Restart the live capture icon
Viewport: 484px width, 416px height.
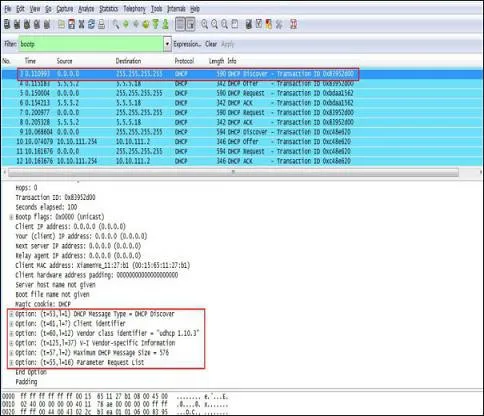[x=47, y=24]
